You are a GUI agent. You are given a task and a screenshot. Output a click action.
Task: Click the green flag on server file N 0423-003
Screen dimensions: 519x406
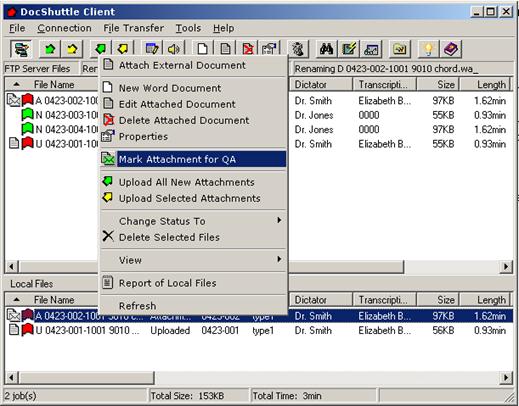coord(28,115)
